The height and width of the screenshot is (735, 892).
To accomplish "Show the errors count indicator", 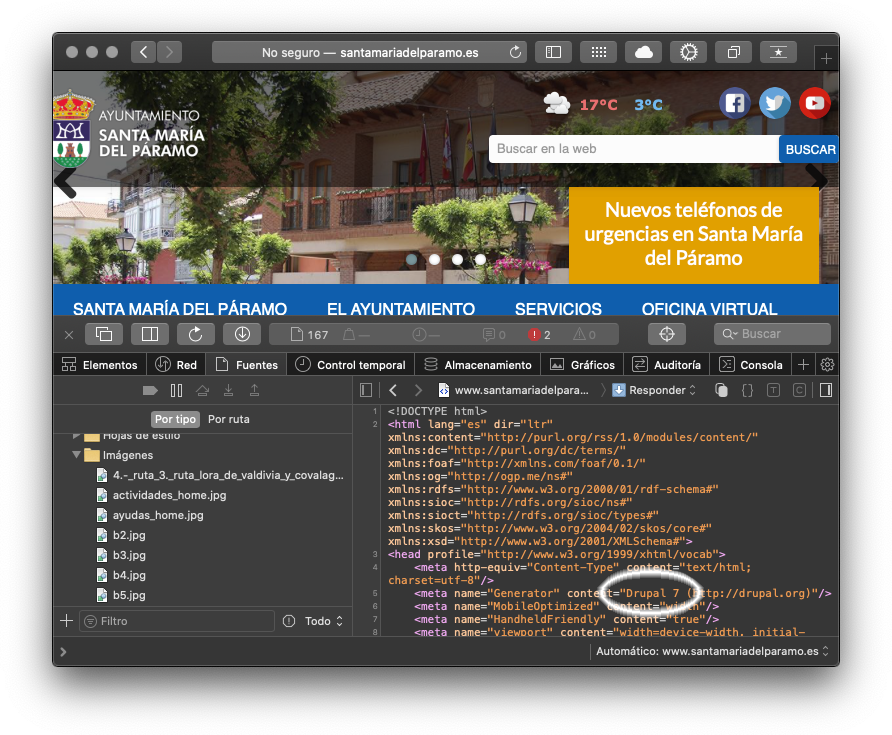I will tap(539, 335).
